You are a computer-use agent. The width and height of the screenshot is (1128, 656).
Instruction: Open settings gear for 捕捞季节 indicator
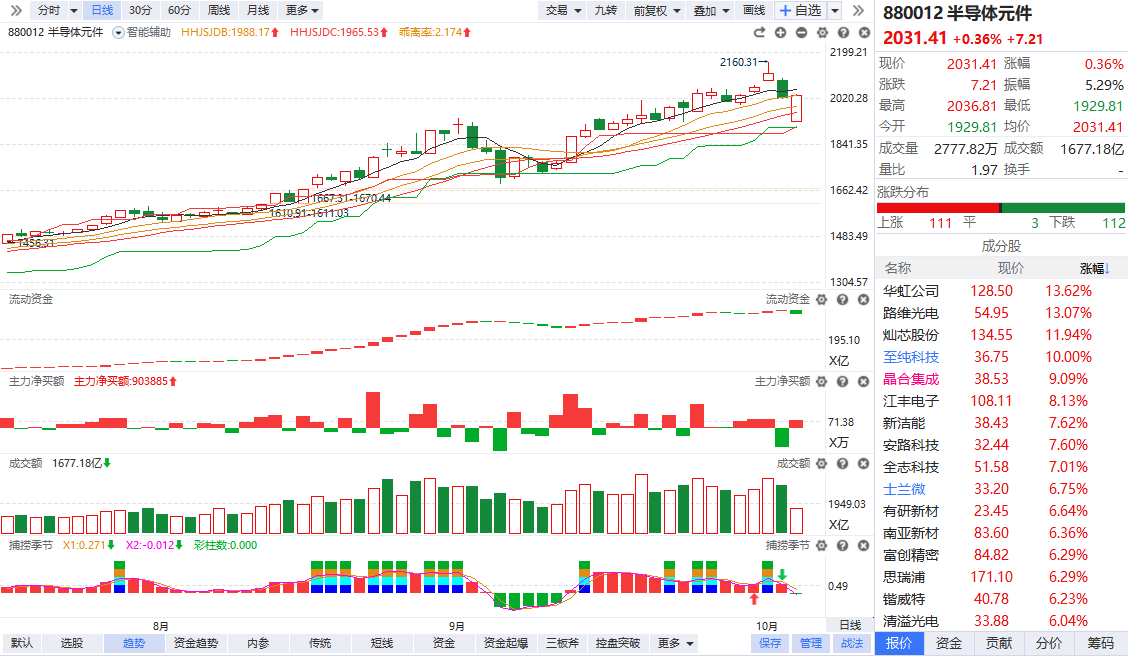pos(821,545)
